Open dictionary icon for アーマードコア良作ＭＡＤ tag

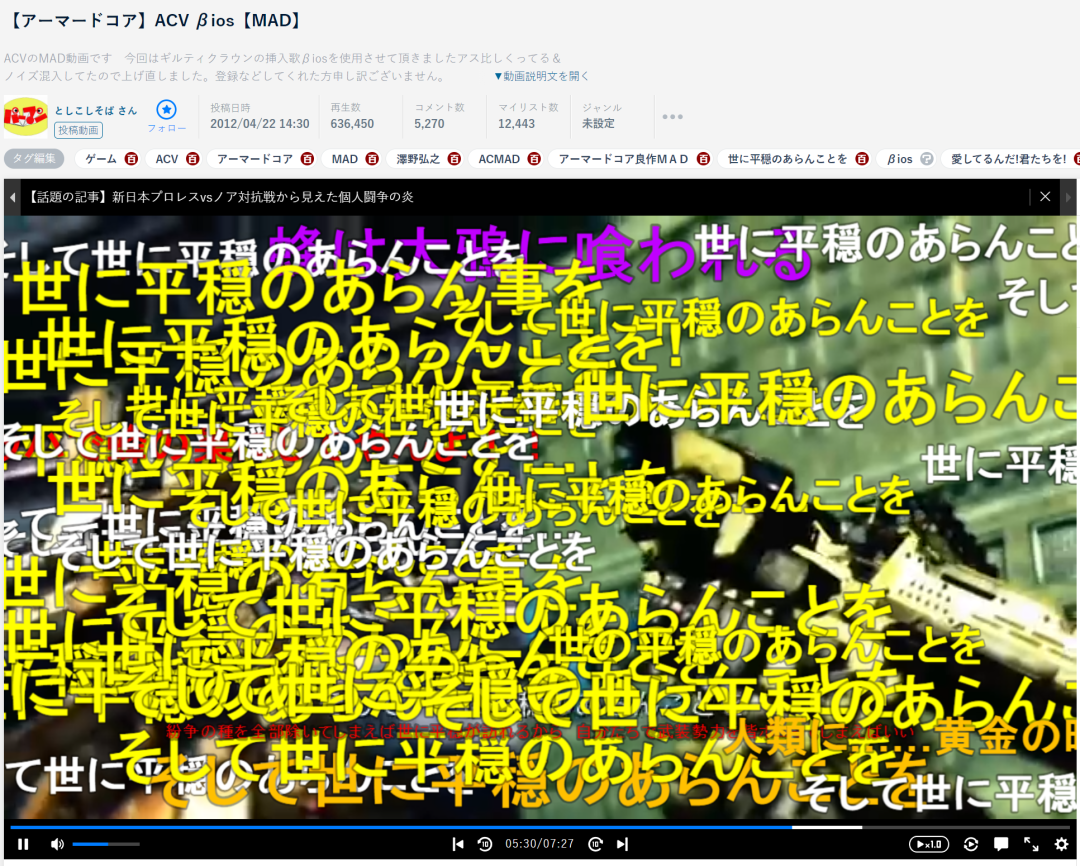coord(703,159)
